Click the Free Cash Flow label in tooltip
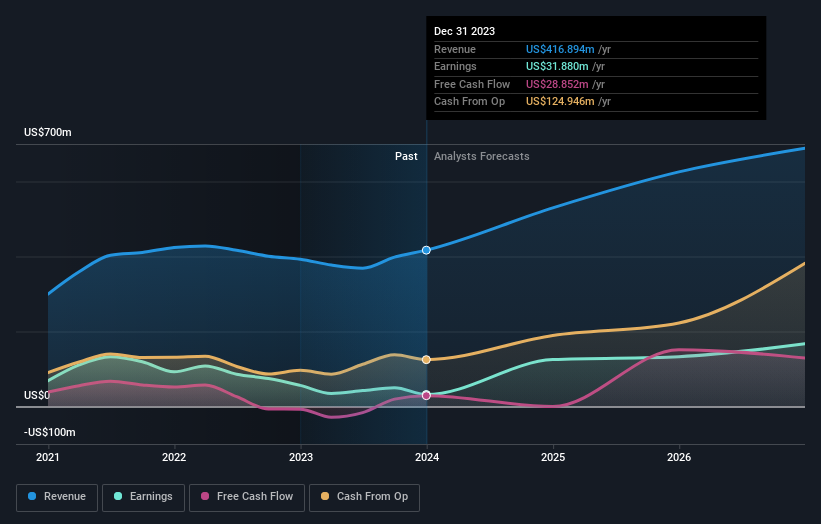 472,84
